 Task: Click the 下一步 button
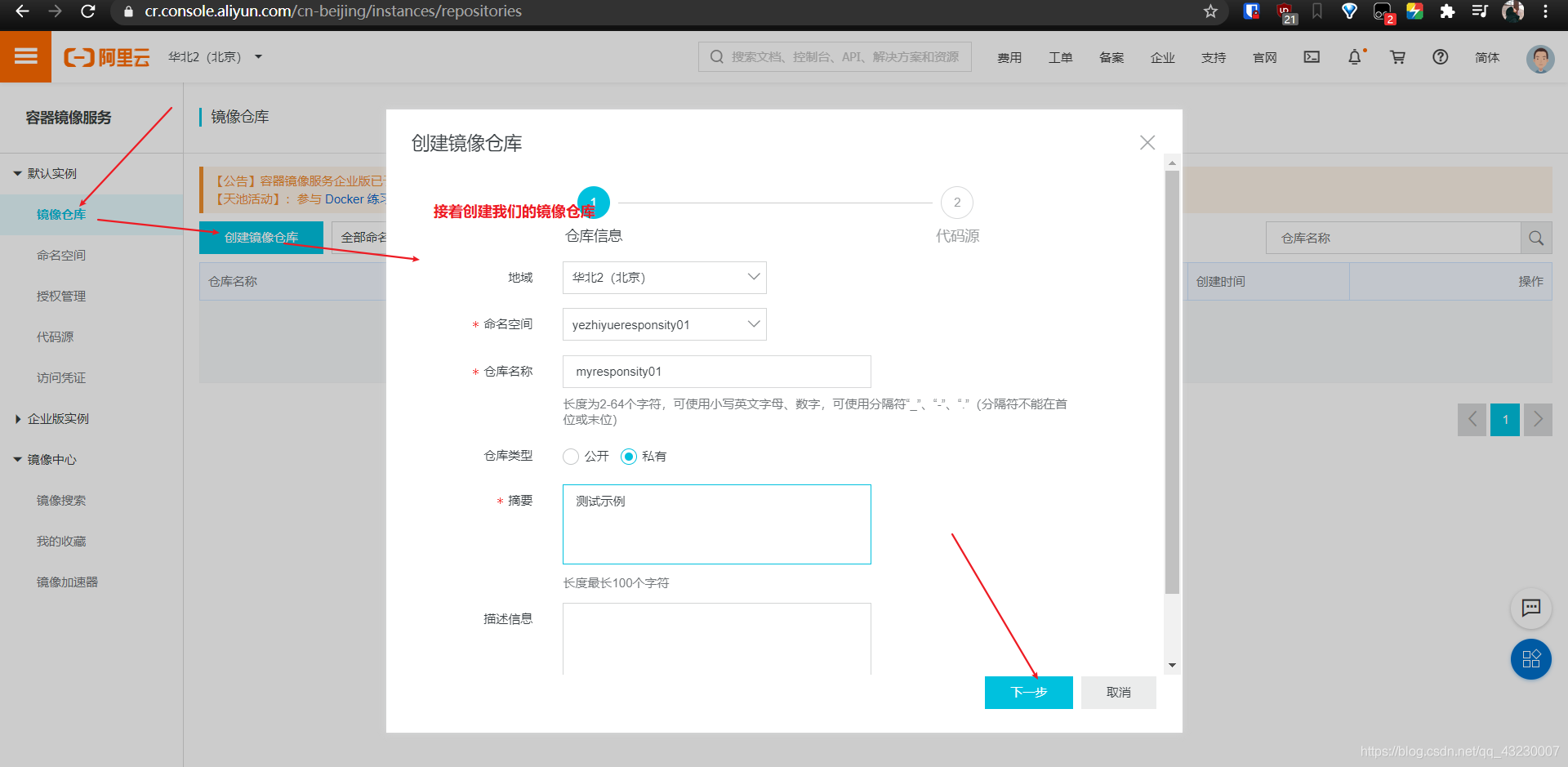coord(1028,692)
